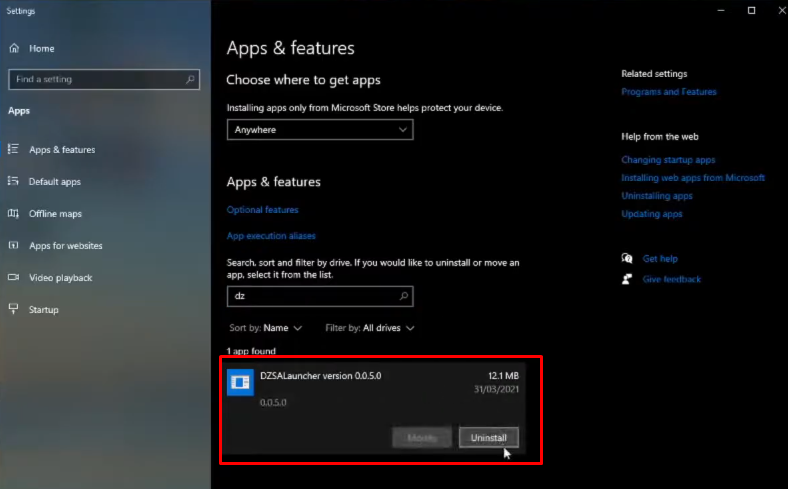Click the Choose where to get apps heading
The width and height of the screenshot is (788, 489).
[x=303, y=80]
